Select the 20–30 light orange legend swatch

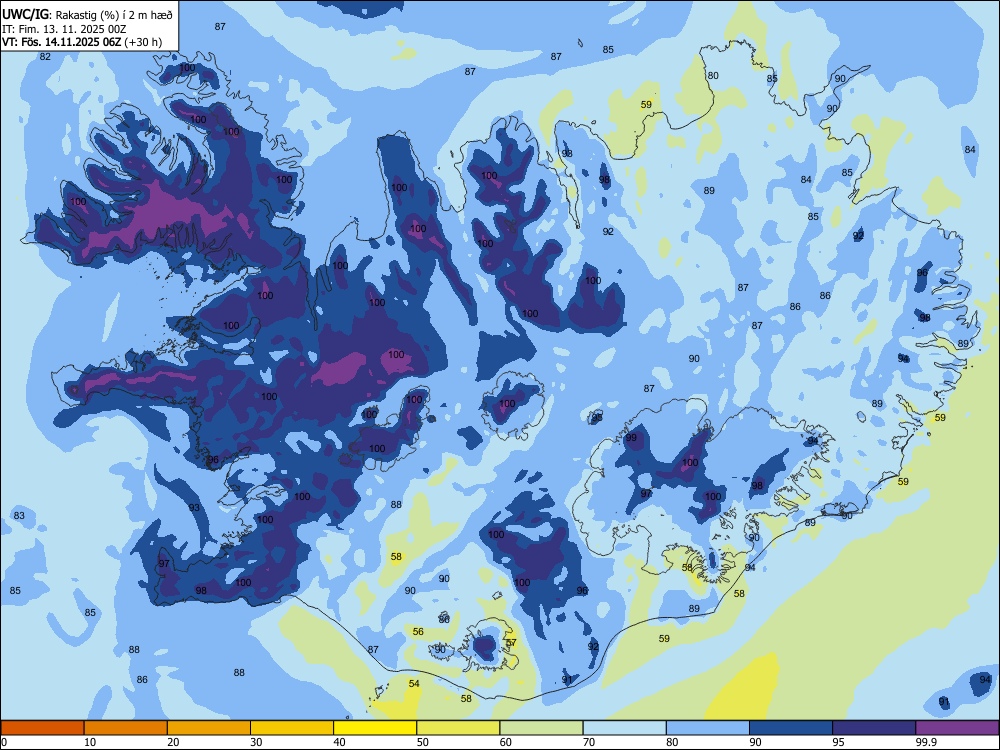[x=209, y=728]
